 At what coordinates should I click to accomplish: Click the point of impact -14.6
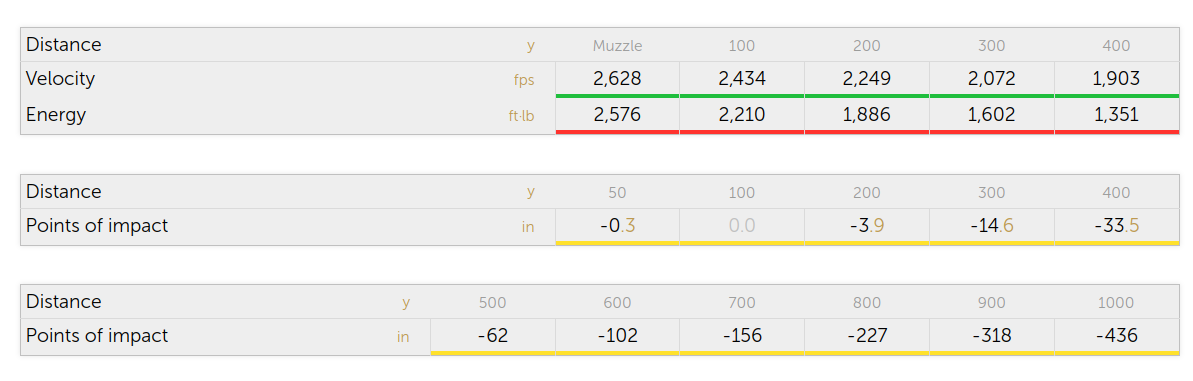(x=991, y=226)
